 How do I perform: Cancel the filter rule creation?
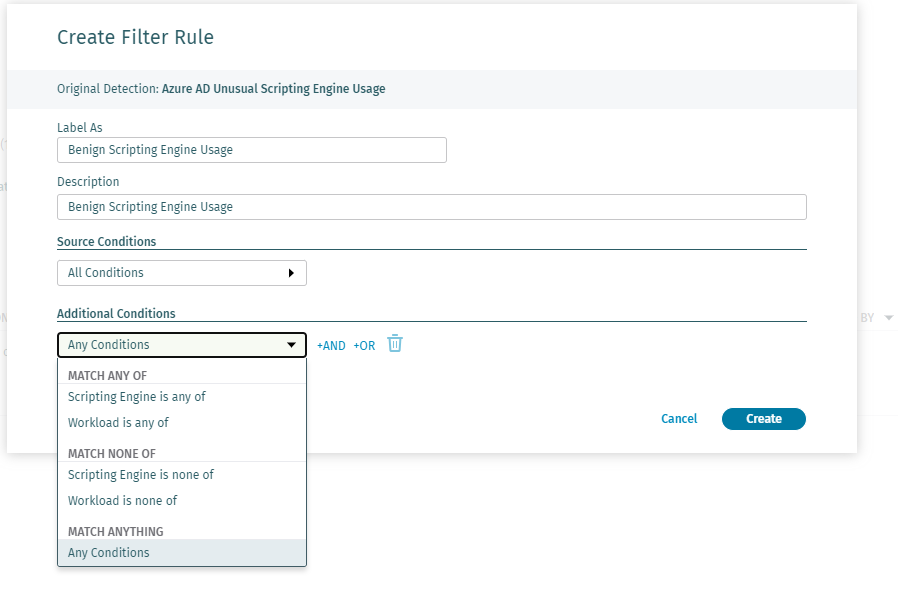pos(679,419)
